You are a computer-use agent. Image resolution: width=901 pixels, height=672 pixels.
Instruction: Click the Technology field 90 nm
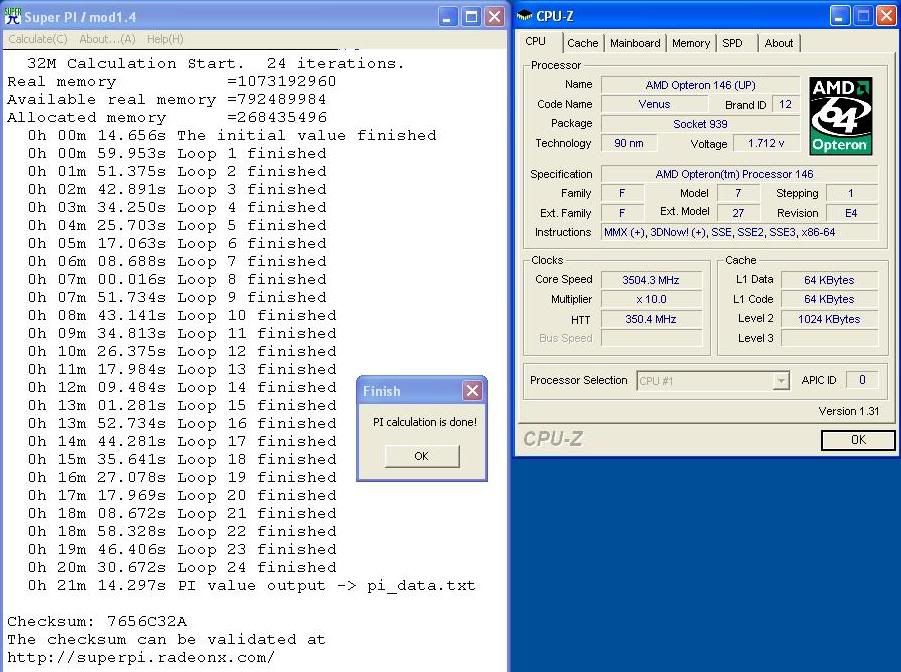pyautogui.click(x=629, y=143)
